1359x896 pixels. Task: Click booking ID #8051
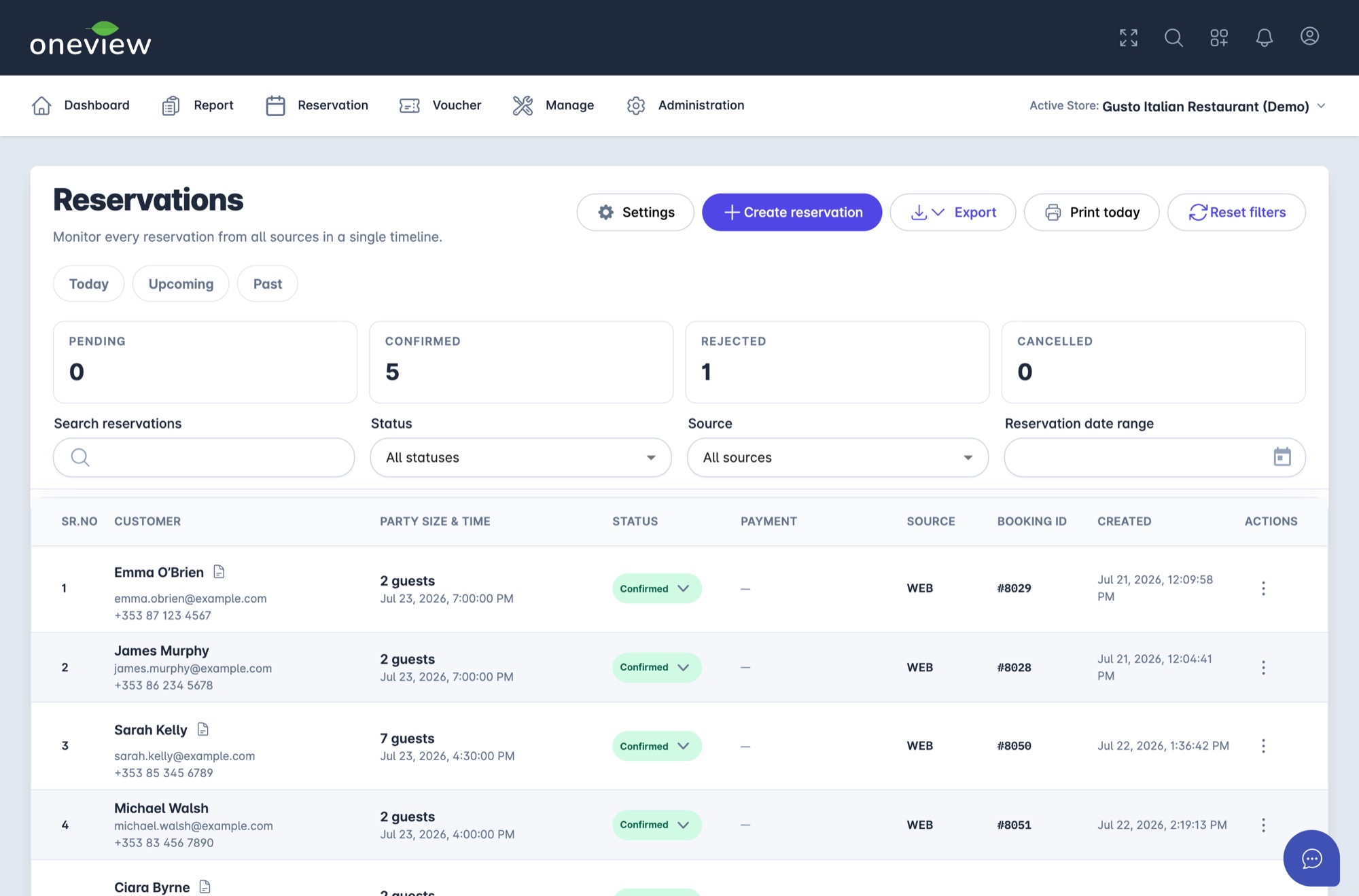tap(1014, 825)
